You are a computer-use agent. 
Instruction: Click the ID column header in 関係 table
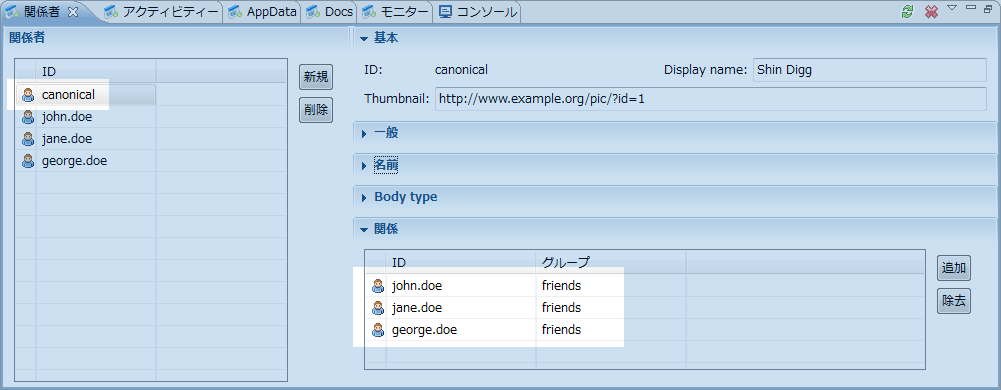(x=460, y=262)
